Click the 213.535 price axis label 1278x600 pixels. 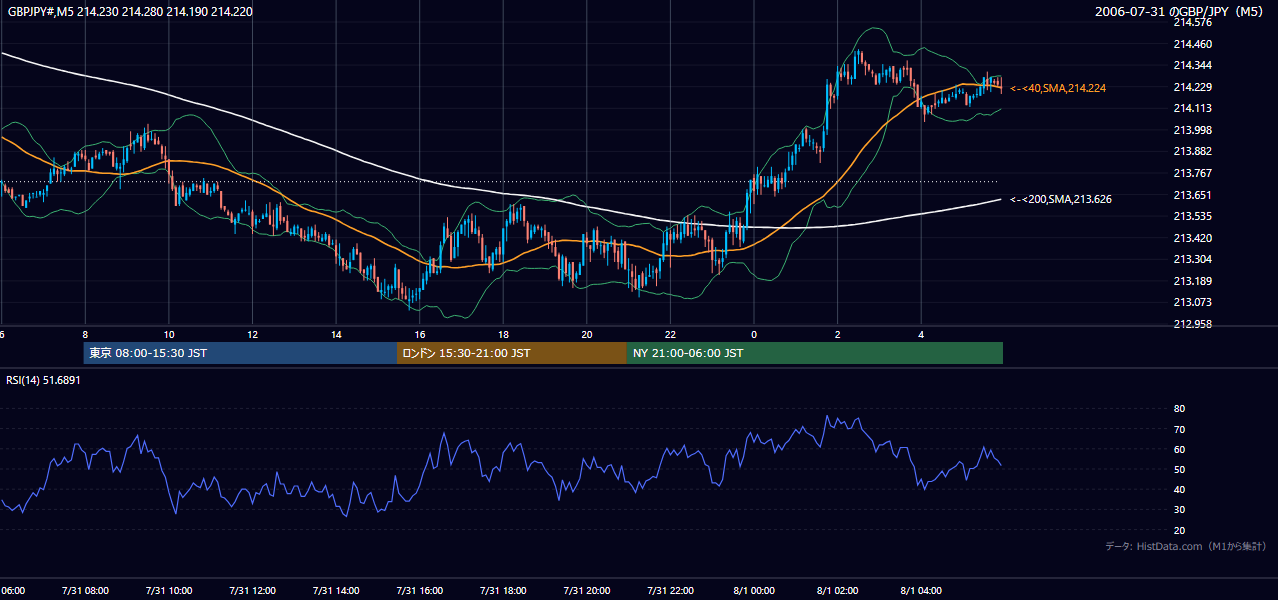[x=1192, y=216]
